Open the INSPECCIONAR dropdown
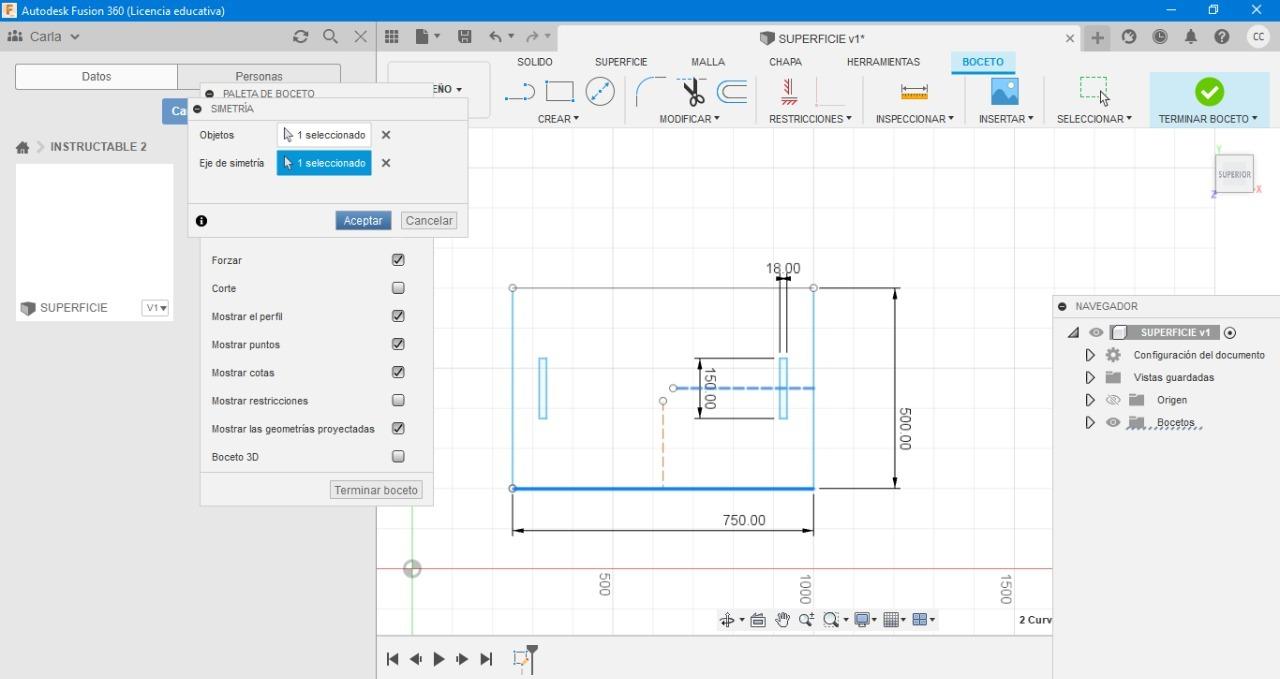Screen dimensions: 1280x679 (914, 119)
